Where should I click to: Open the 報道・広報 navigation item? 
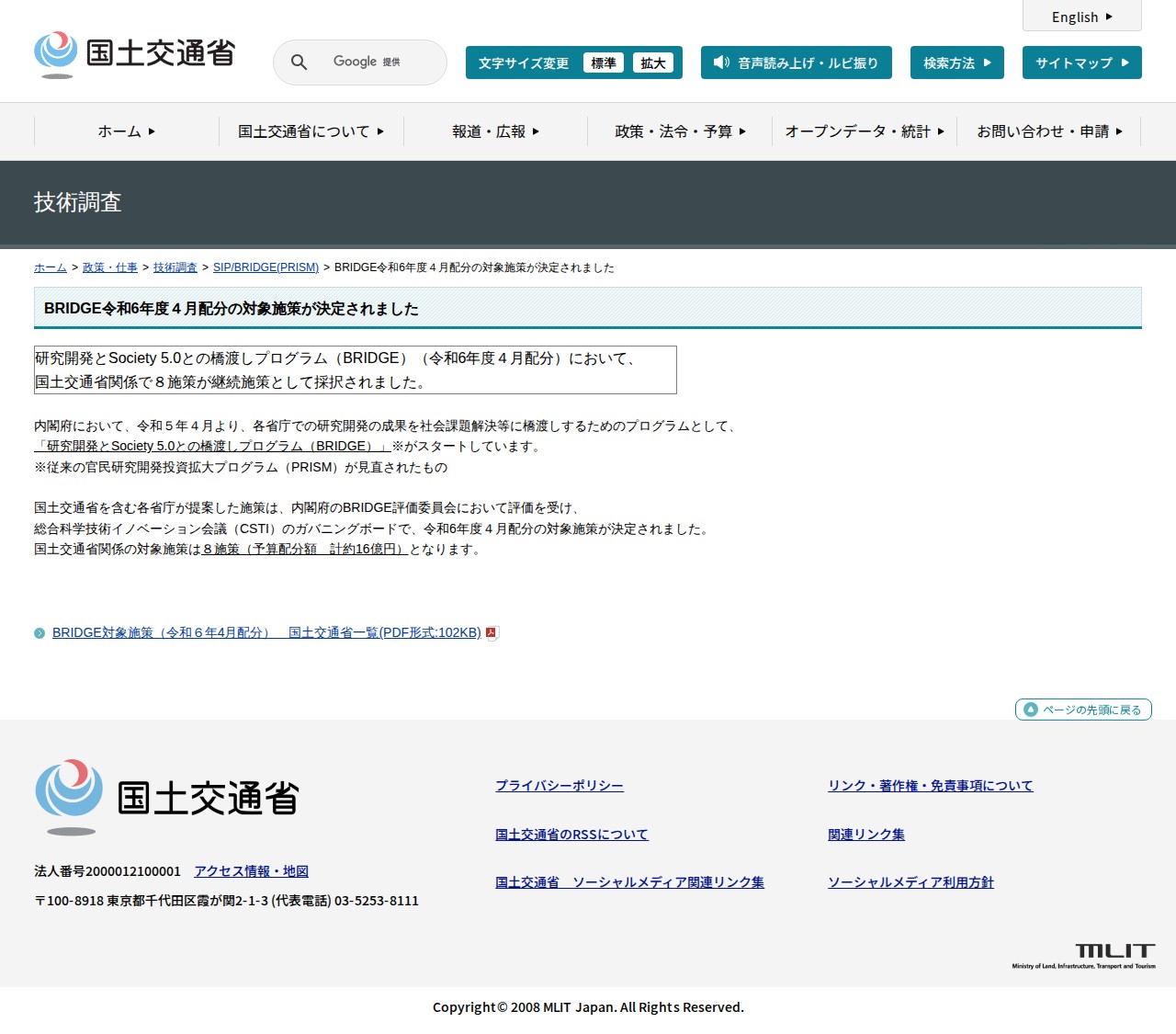click(495, 131)
